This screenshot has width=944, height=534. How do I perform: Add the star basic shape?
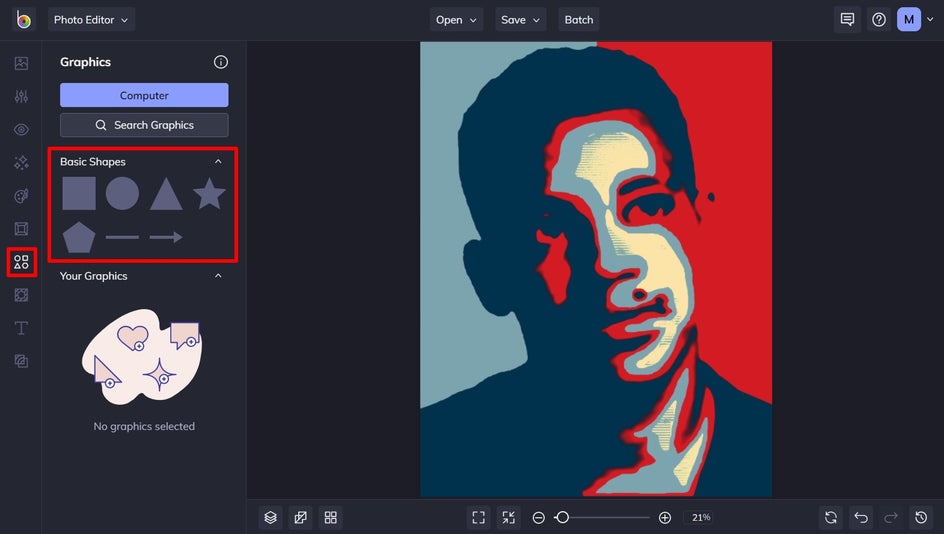210,193
